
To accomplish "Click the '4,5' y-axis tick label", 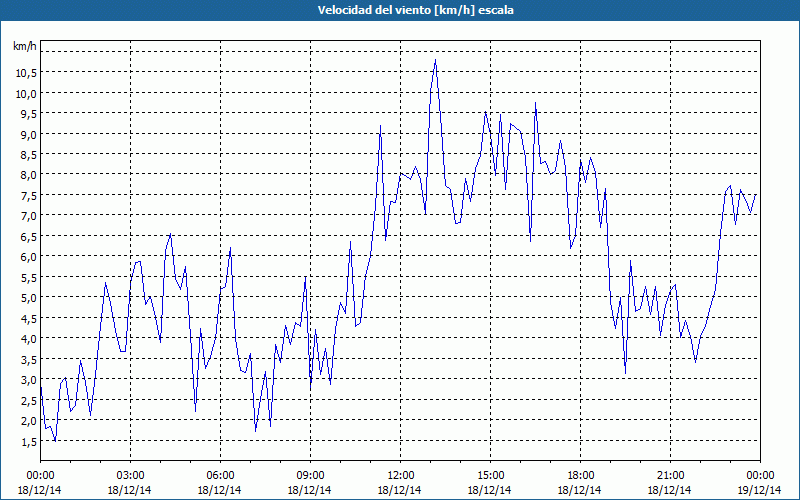I will tap(29, 318).
